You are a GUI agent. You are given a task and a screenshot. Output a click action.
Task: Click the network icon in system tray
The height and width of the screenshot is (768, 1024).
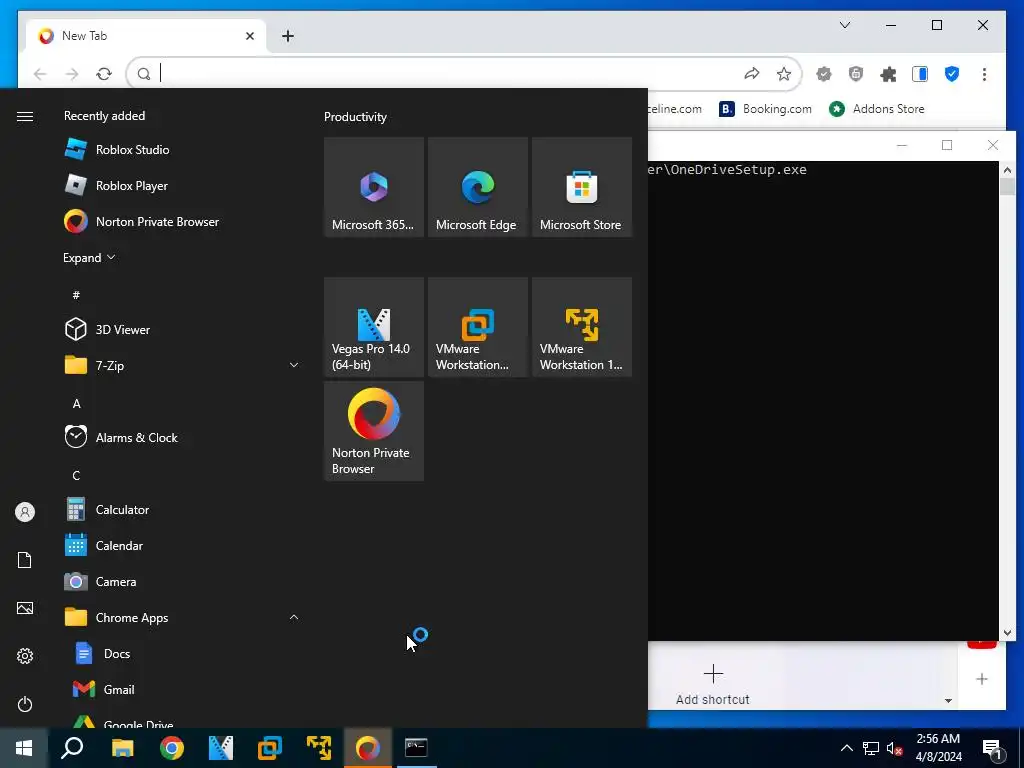[x=871, y=748]
